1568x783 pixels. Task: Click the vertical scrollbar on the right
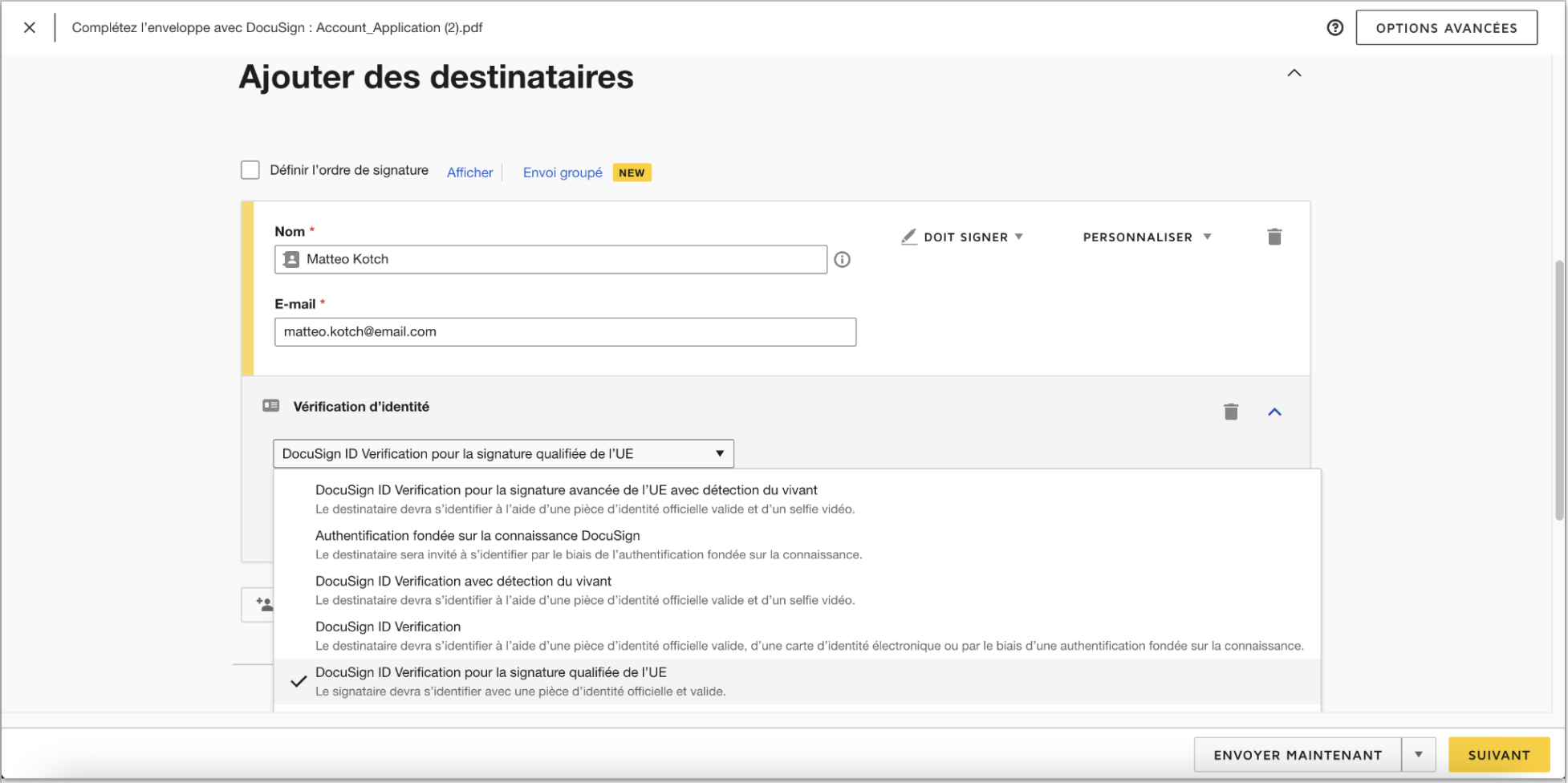(x=1559, y=385)
